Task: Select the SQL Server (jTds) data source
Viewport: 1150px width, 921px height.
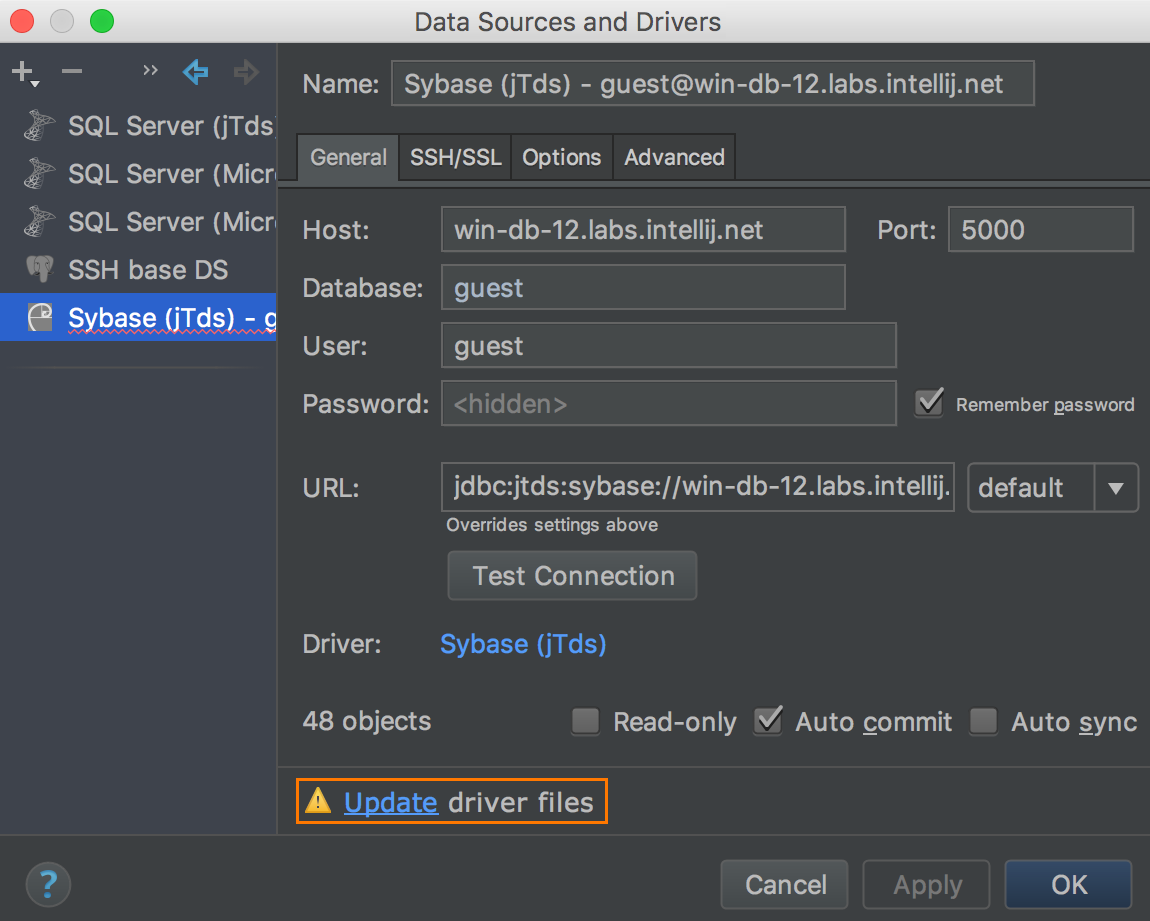Action: pyautogui.click(x=138, y=126)
